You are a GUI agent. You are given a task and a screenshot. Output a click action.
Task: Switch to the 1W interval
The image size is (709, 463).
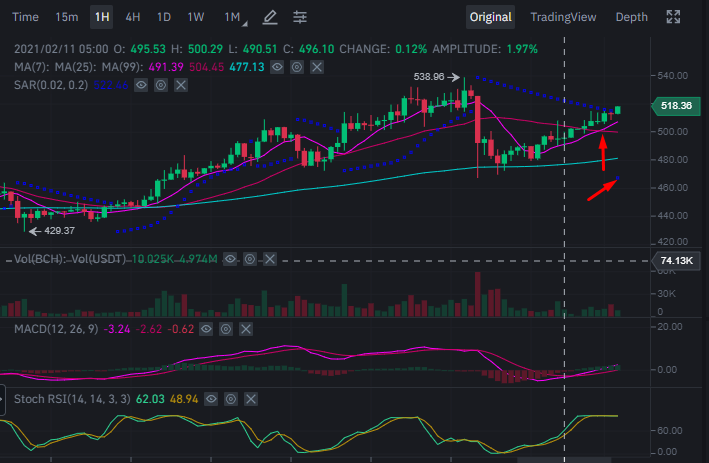pyautogui.click(x=196, y=17)
